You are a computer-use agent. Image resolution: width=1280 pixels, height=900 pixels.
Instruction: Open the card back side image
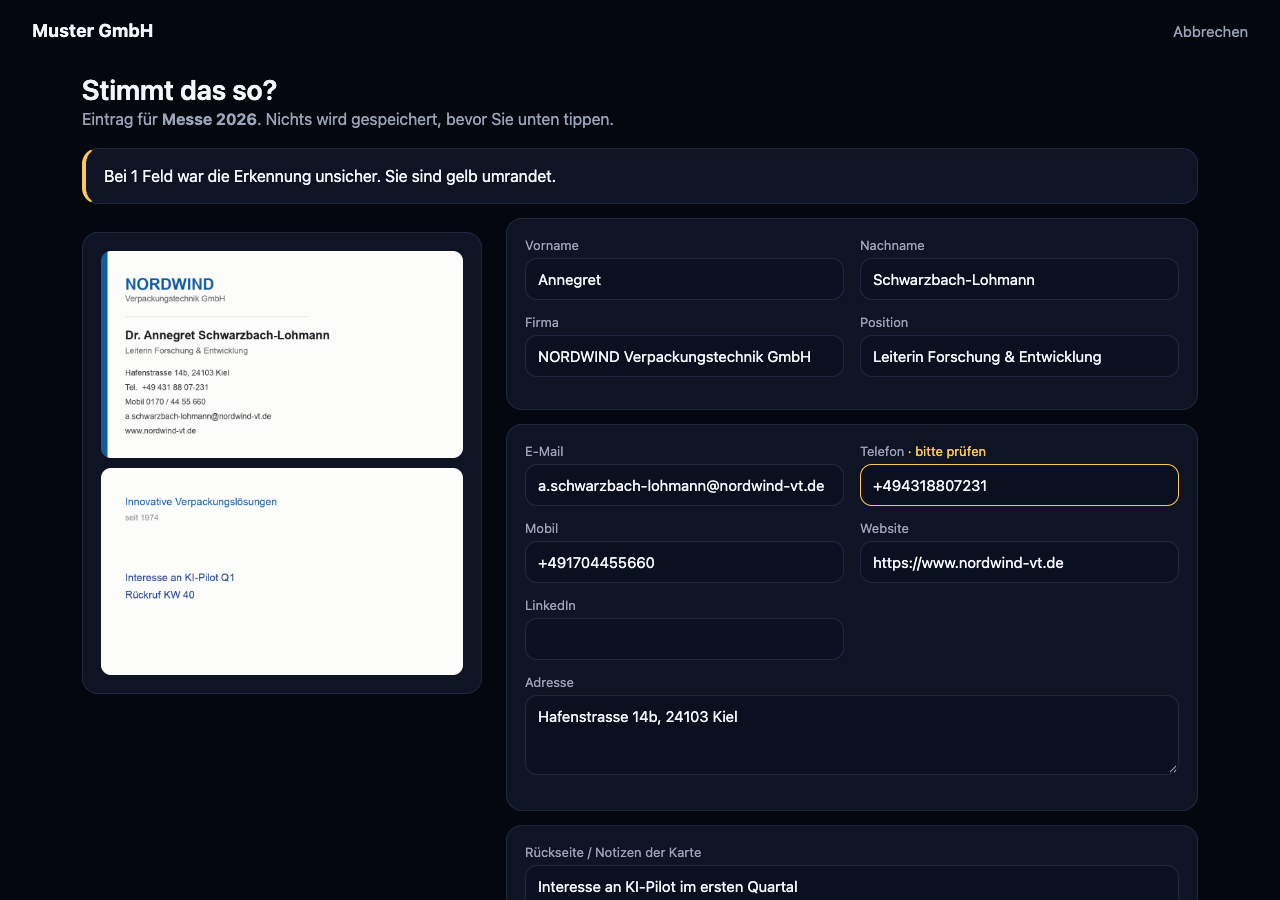pyautogui.click(x=282, y=571)
